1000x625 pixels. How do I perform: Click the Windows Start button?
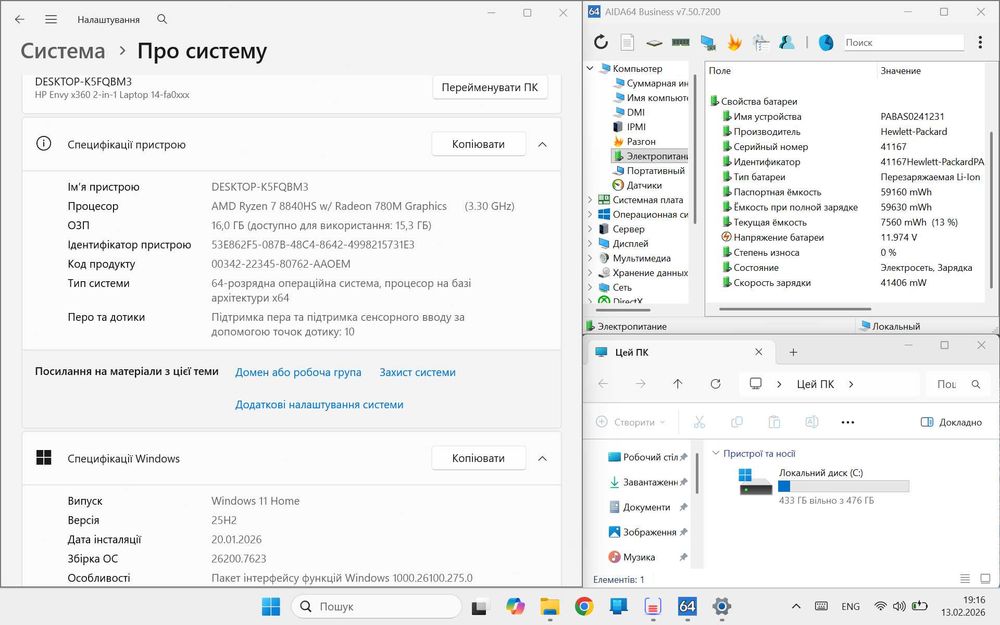click(270, 606)
